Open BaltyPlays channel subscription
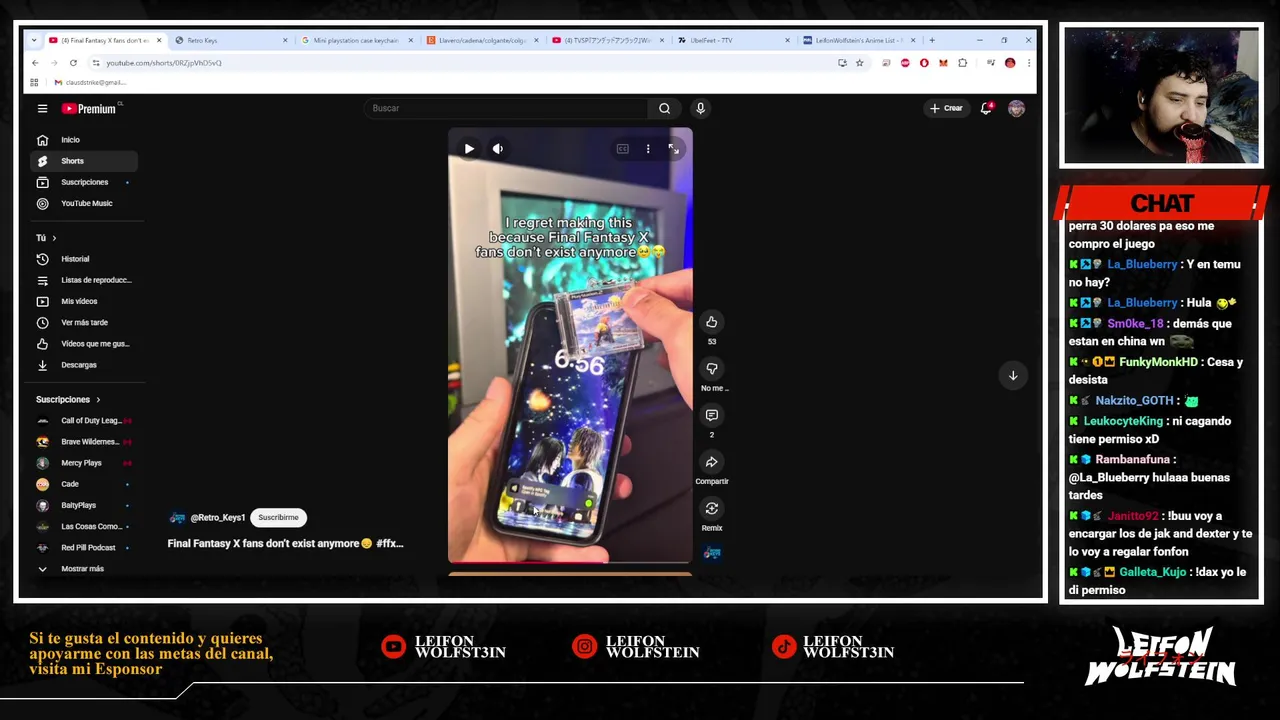Image resolution: width=1280 pixels, height=720 pixels. [x=84, y=505]
